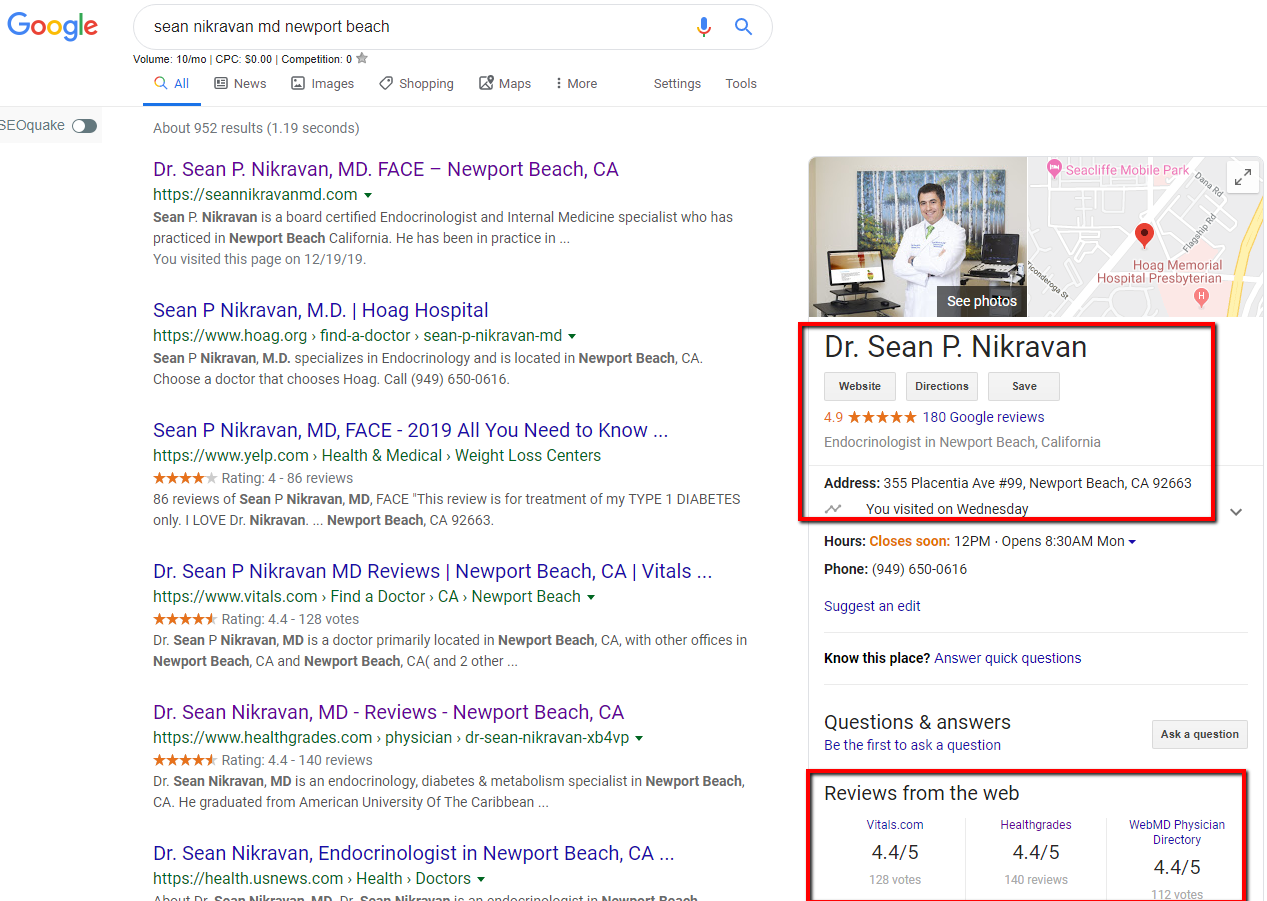Viewport: 1267px width, 901px height.
Task: Open dropdown arrow next to vitals.com breadcrumb
Action: point(591,597)
